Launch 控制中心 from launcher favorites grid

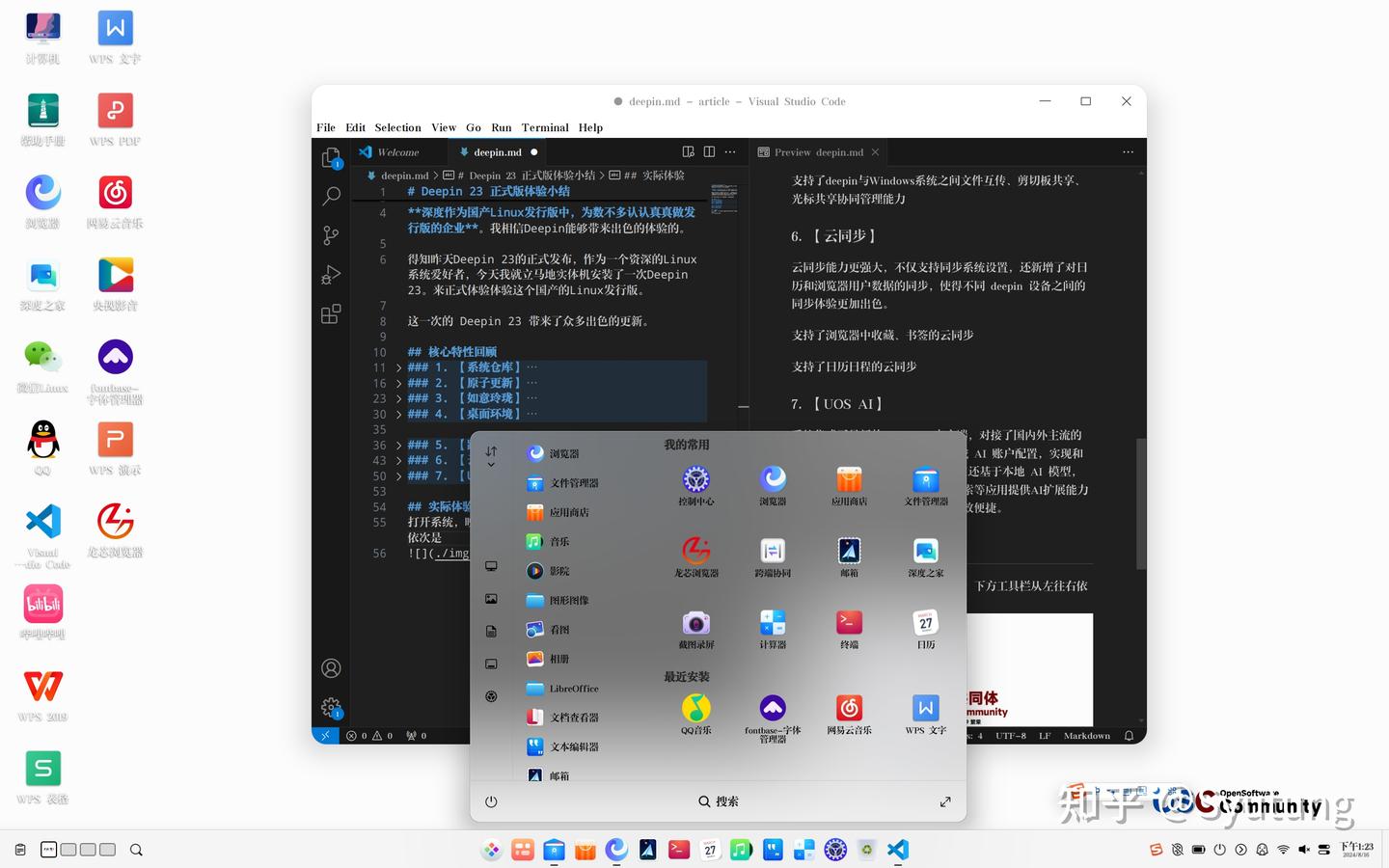(695, 485)
